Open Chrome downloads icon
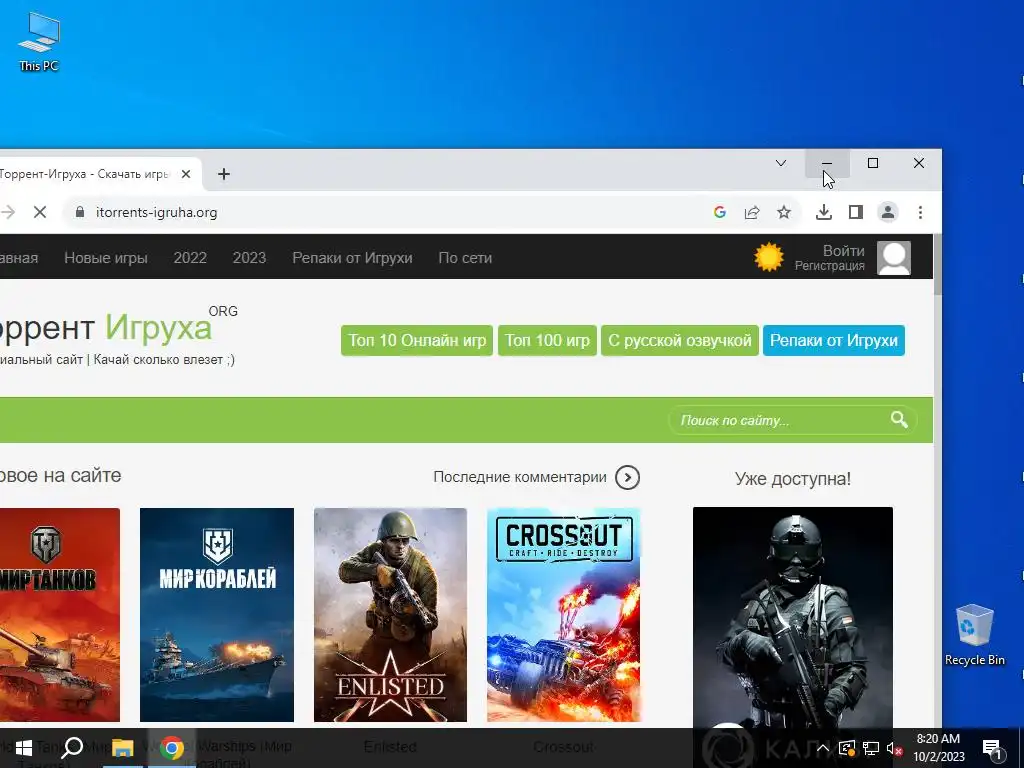The image size is (1024, 768). (824, 212)
